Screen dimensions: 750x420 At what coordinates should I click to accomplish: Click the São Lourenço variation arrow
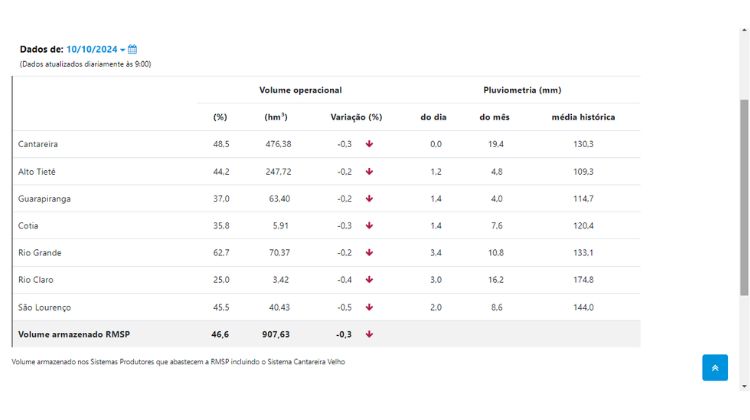click(369, 306)
